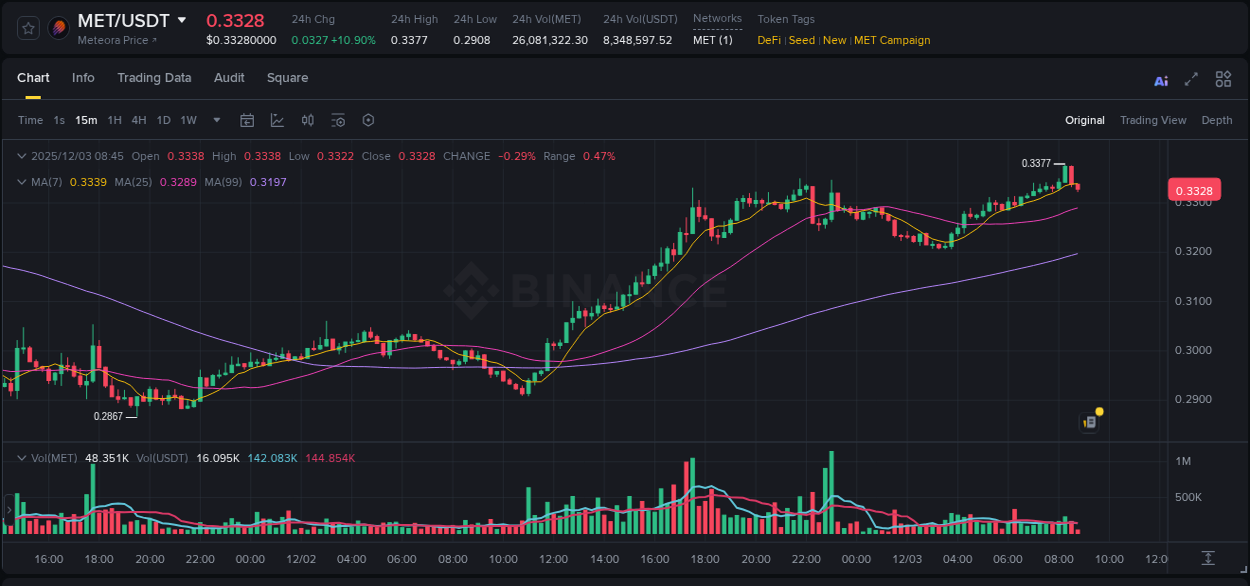
Task: Expand the chart to fullscreen
Action: pyautogui.click(x=1191, y=79)
